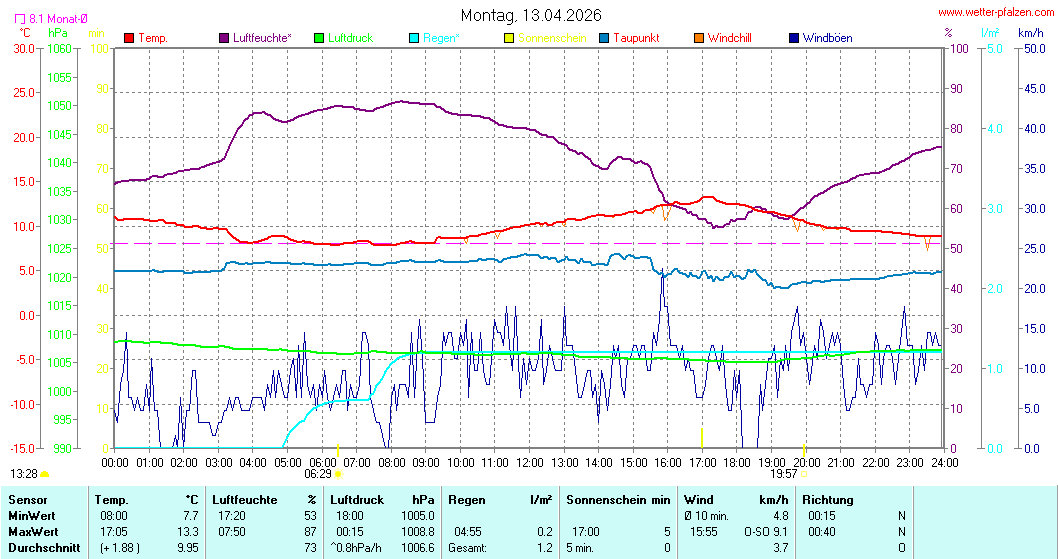The height and width of the screenshot is (559, 1058).
Task: Click the cyan Regen legend square
Action: pyautogui.click(x=415, y=38)
